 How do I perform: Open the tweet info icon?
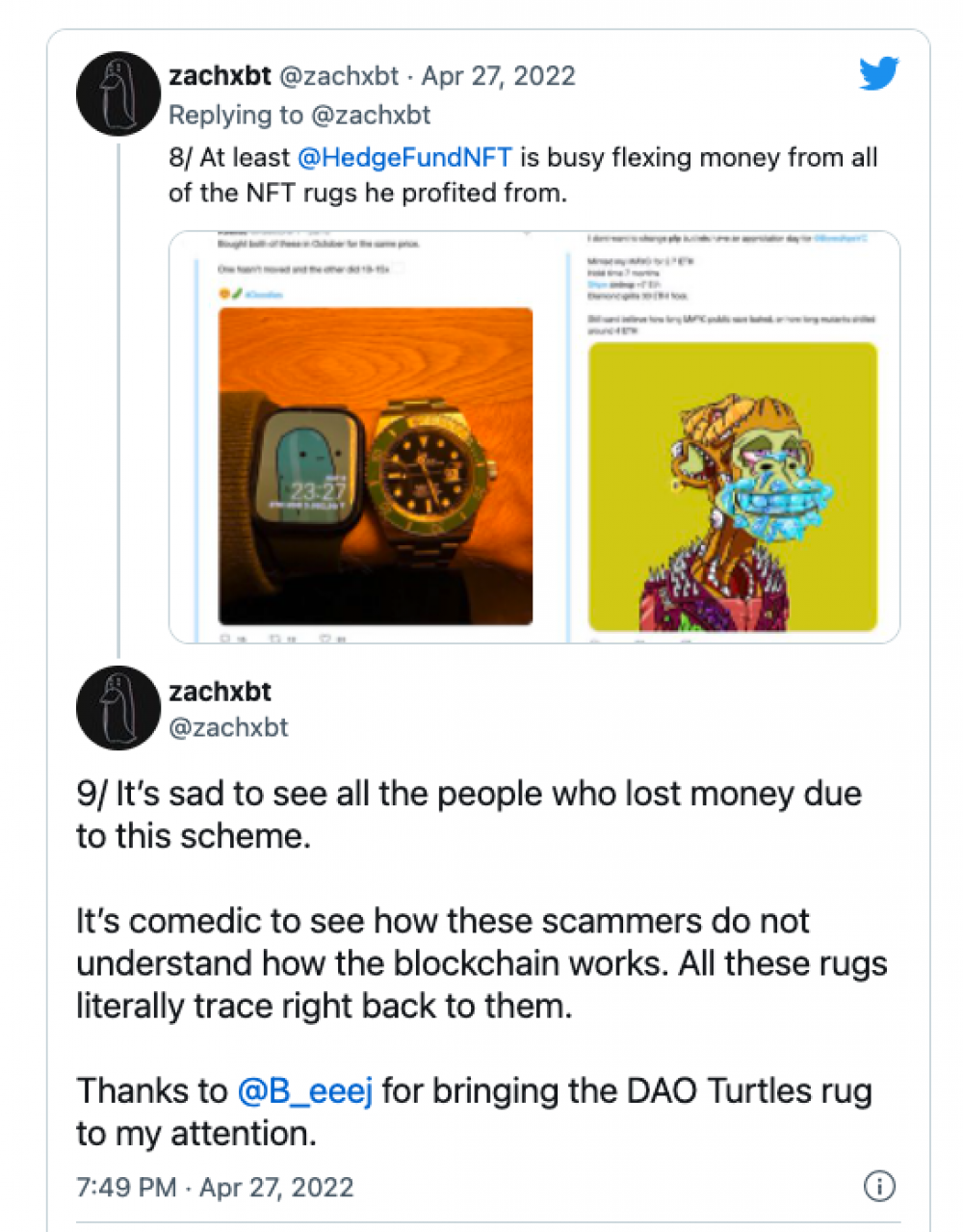[x=879, y=1186]
